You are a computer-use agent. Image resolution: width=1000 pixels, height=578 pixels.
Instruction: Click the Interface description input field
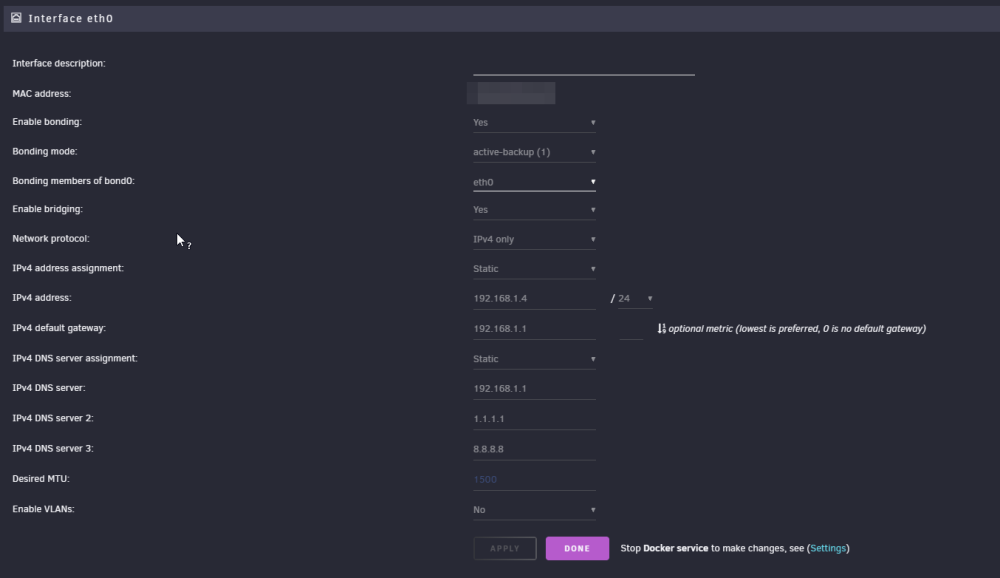click(584, 65)
